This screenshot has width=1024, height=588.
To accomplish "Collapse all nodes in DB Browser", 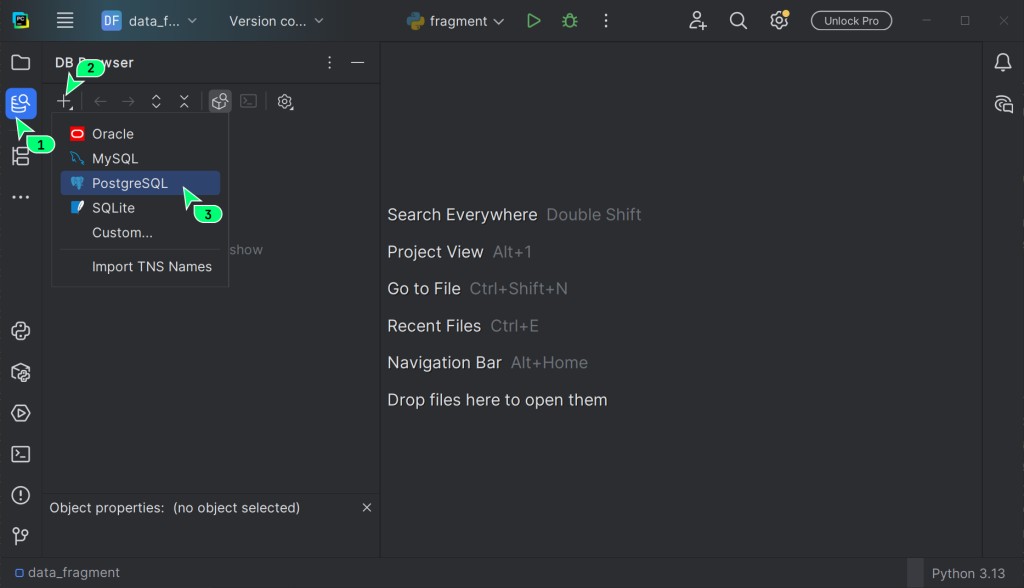I will 184,101.
